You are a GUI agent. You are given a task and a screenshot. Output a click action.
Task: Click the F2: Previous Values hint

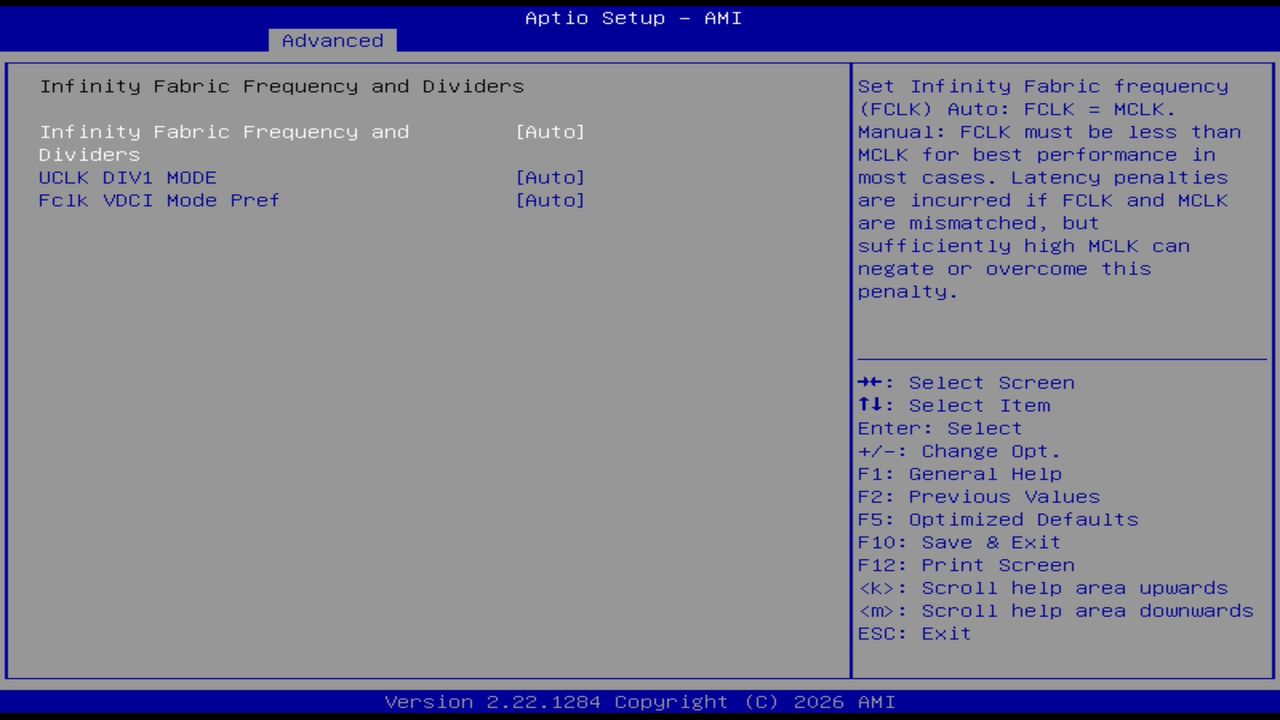click(979, 498)
